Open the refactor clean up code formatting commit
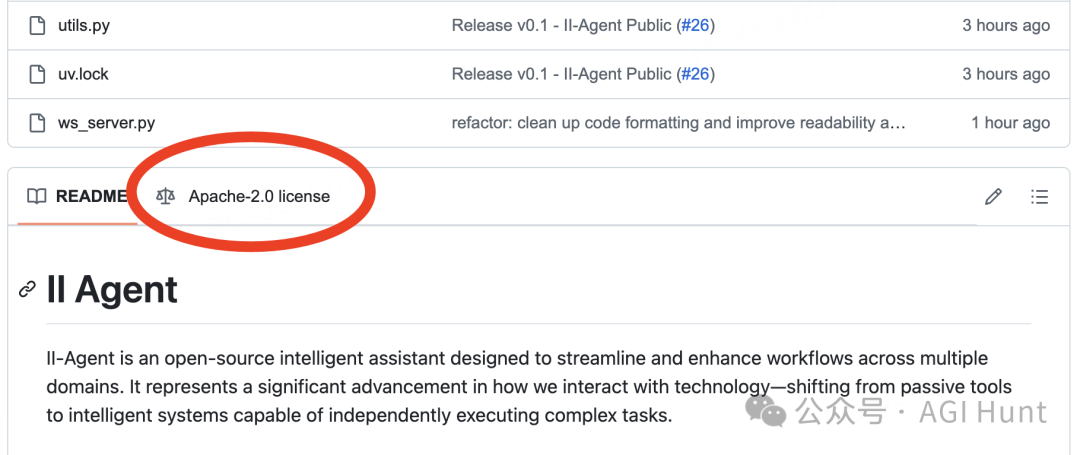Viewport: 1080px width, 455px height. [678, 123]
